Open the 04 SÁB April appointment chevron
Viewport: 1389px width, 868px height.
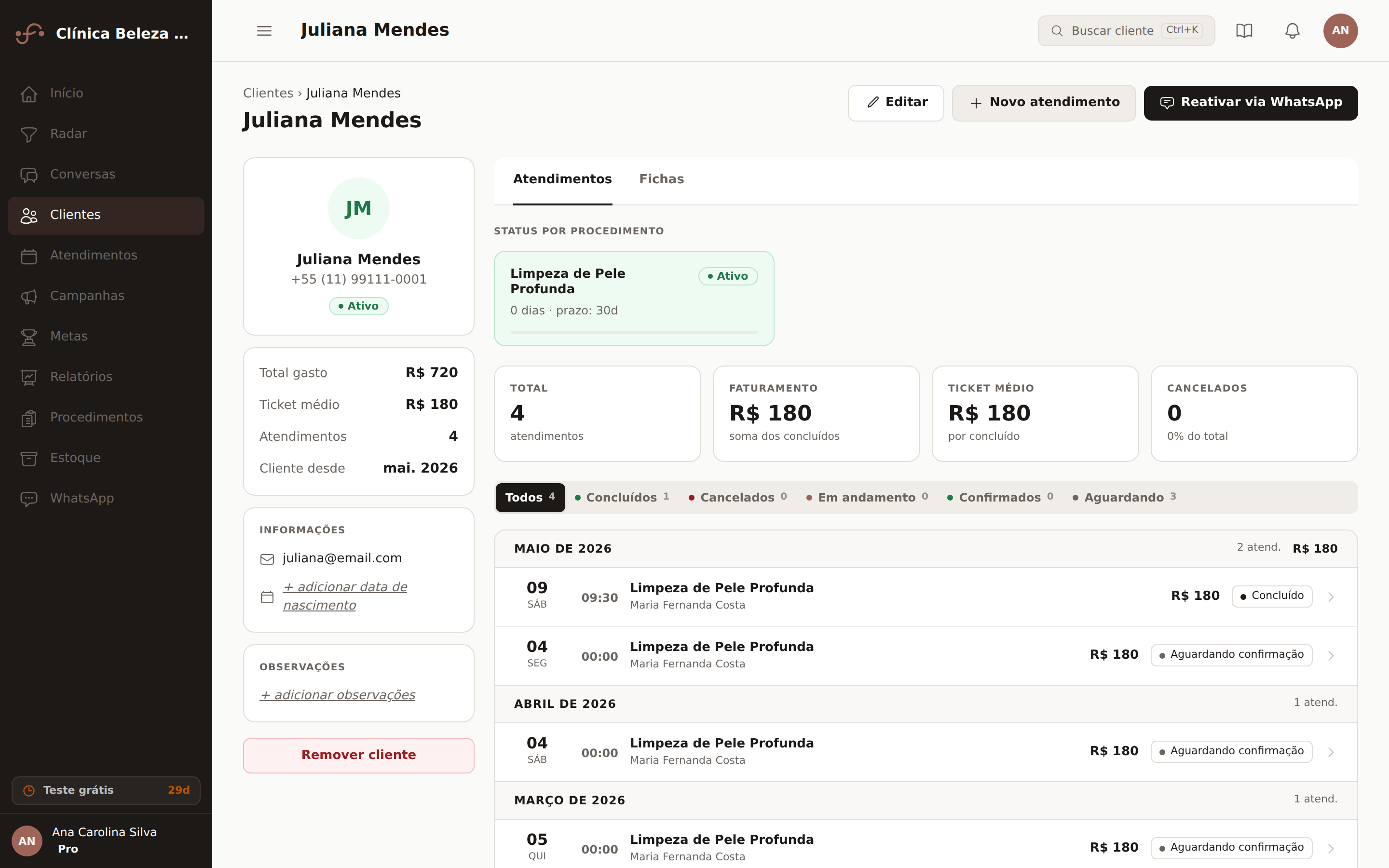click(1331, 752)
